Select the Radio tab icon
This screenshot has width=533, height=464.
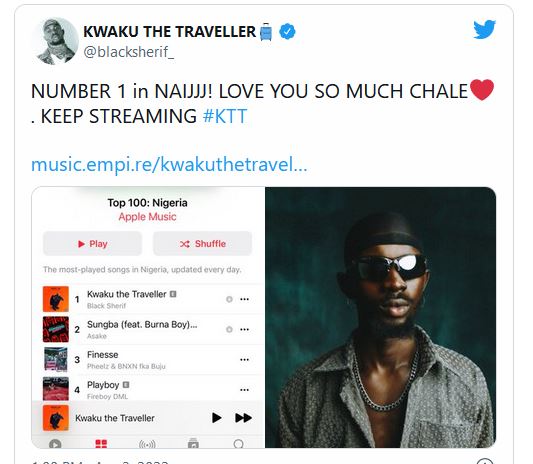click(147, 444)
